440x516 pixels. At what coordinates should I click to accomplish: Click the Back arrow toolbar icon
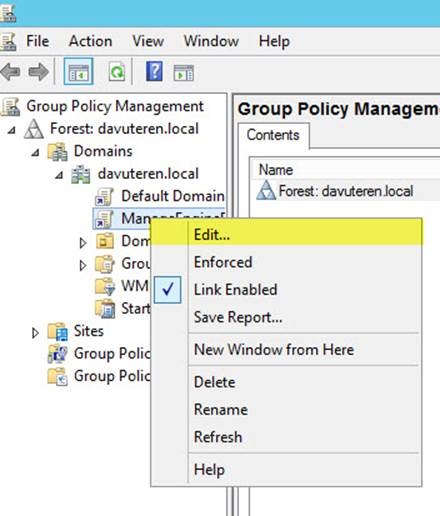tap(11, 72)
